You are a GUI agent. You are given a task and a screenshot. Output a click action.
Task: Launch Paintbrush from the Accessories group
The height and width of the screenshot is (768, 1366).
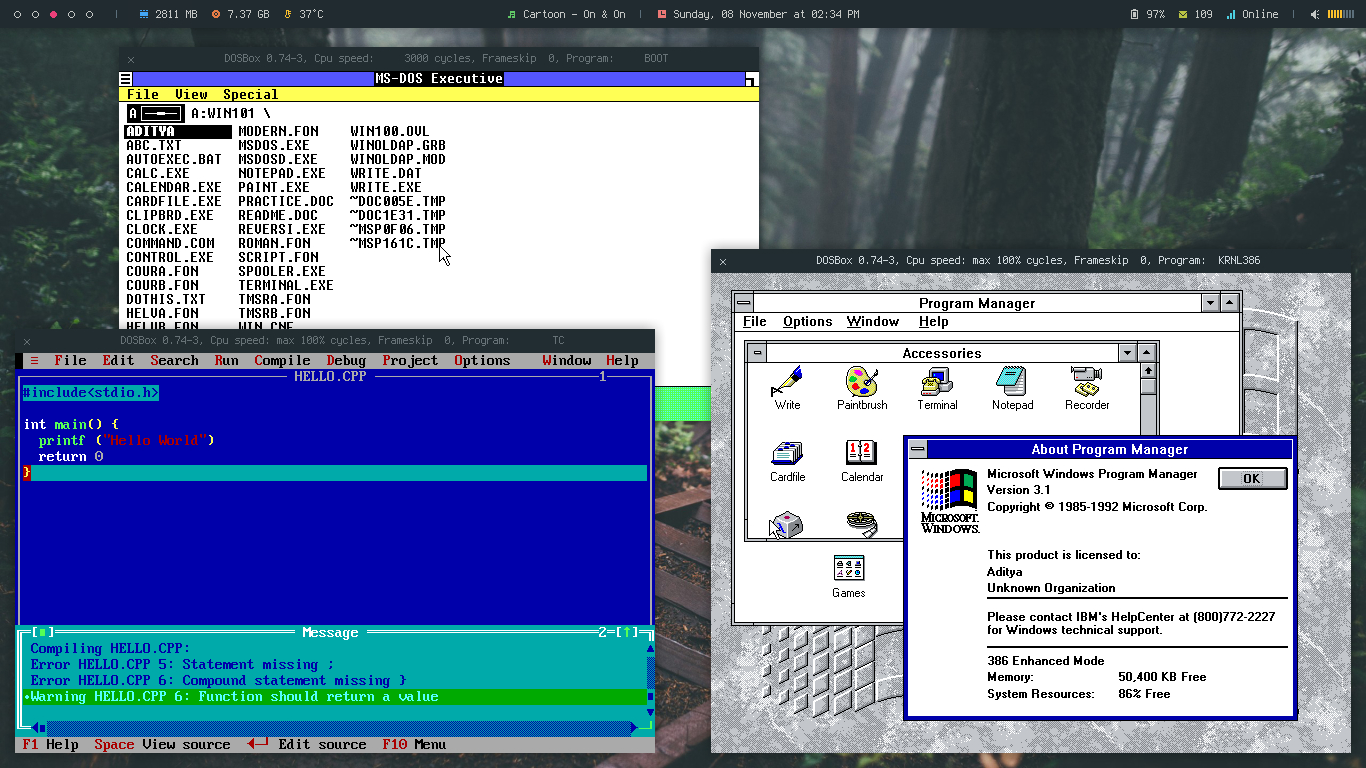click(861, 382)
